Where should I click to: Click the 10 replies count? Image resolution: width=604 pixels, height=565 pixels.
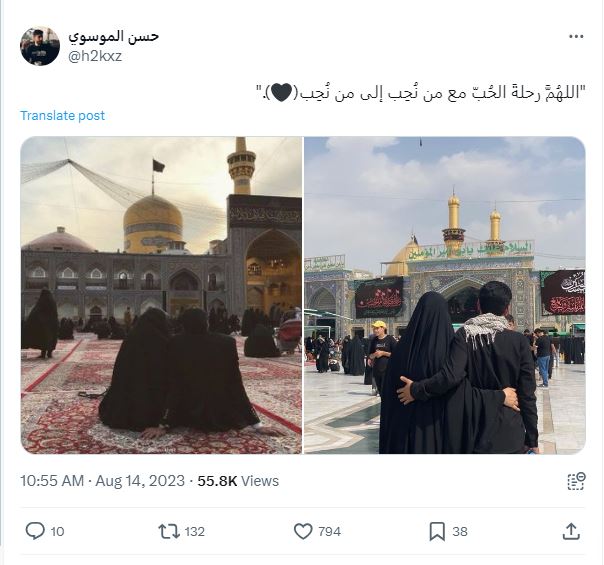57,531
